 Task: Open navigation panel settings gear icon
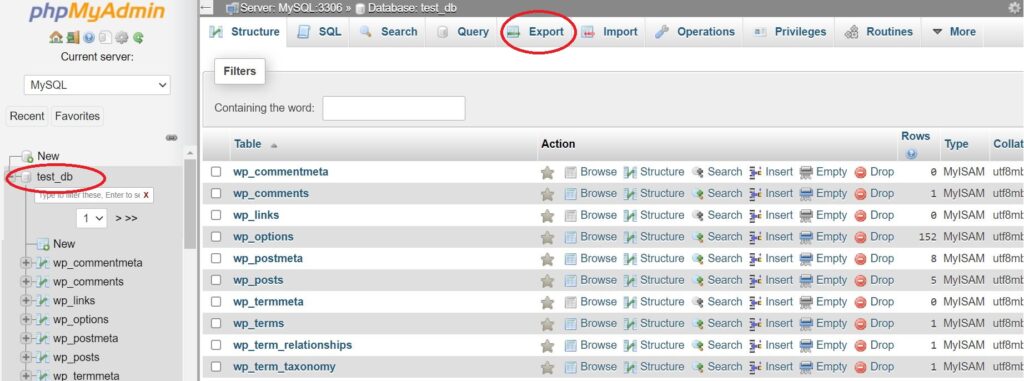tap(122, 38)
